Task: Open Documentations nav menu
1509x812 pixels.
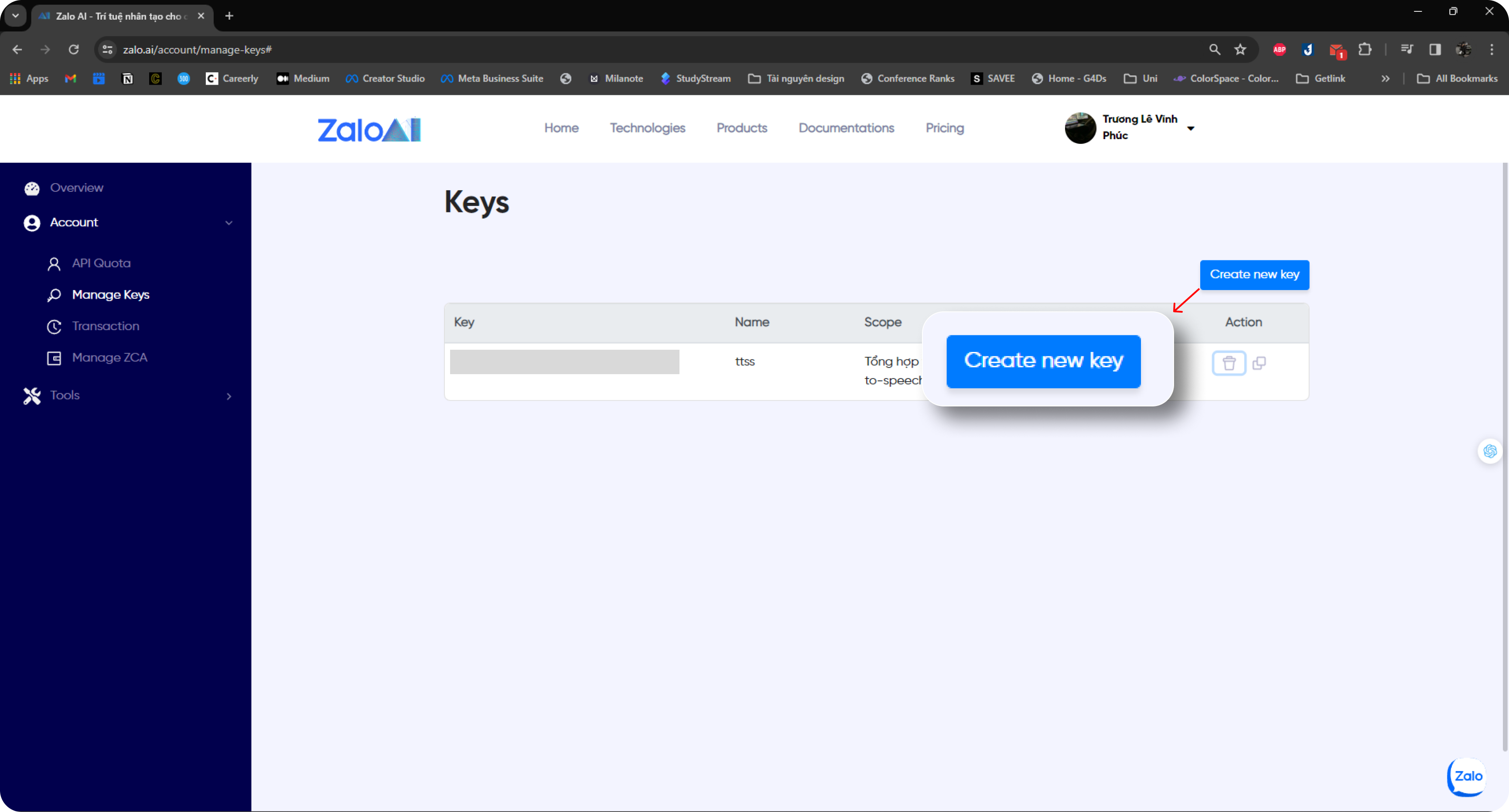Action: pos(846,128)
